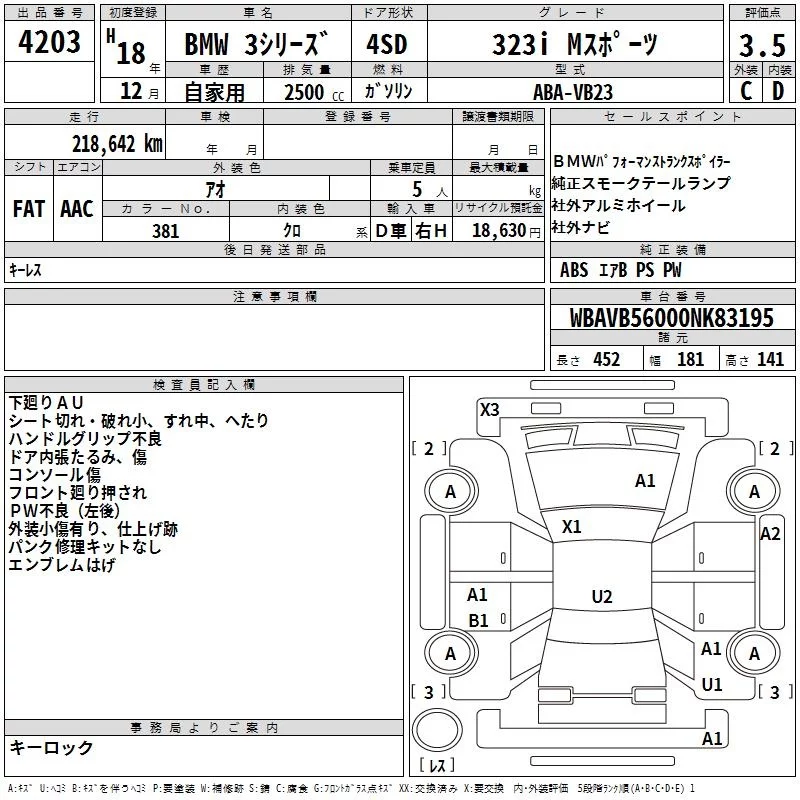Click the note 外装小傷有り、仕上げ跡

93,529
